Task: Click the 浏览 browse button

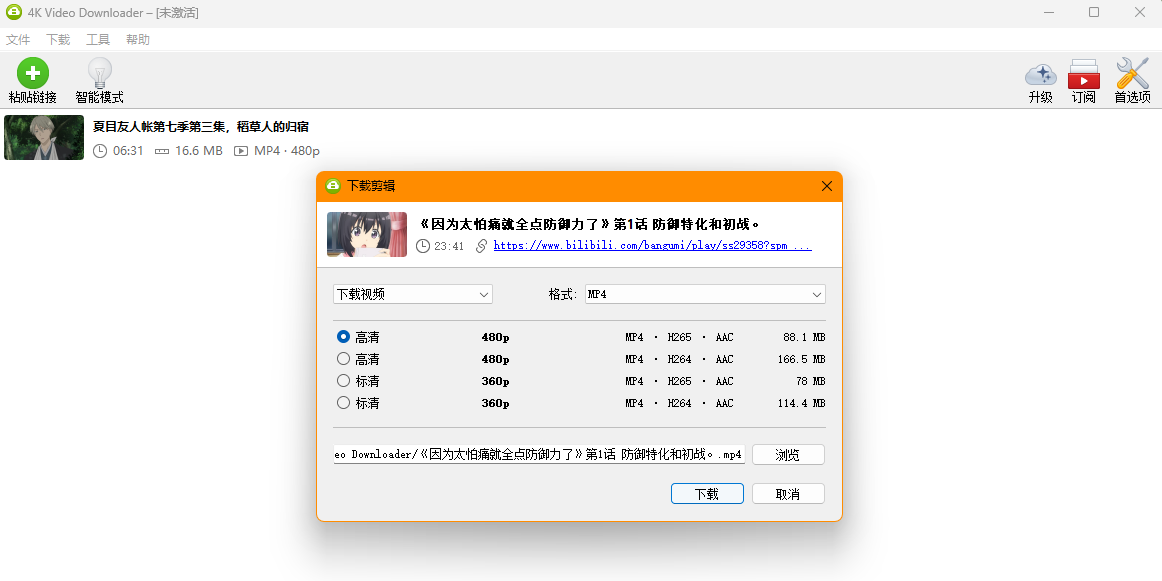Action: [788, 455]
